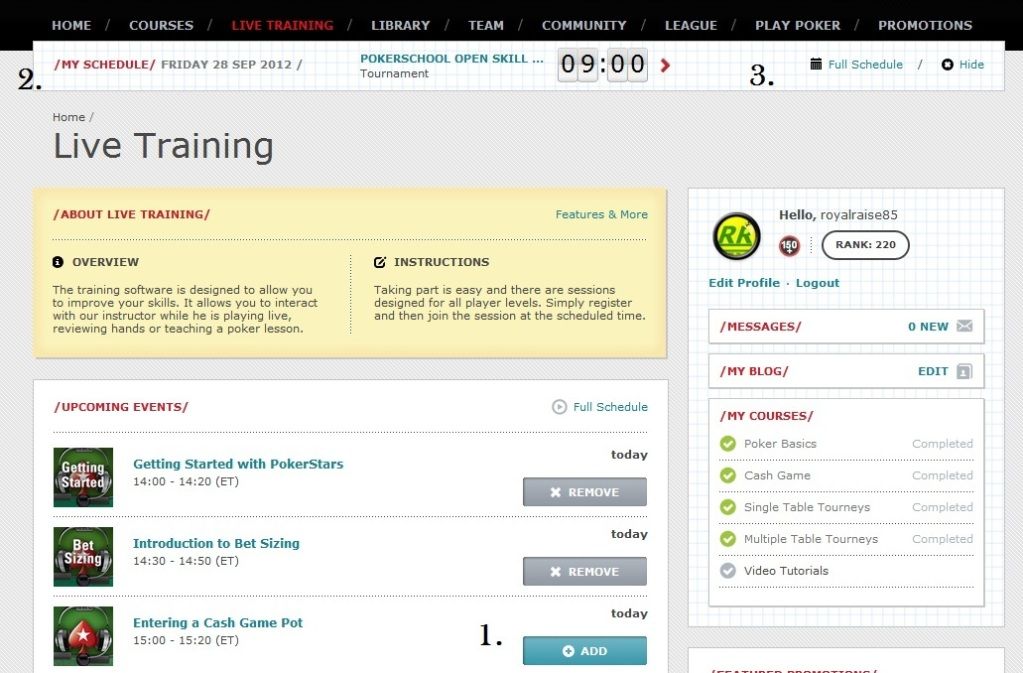
Task: Open the Poker Basics course
Action: pyautogui.click(x=780, y=443)
